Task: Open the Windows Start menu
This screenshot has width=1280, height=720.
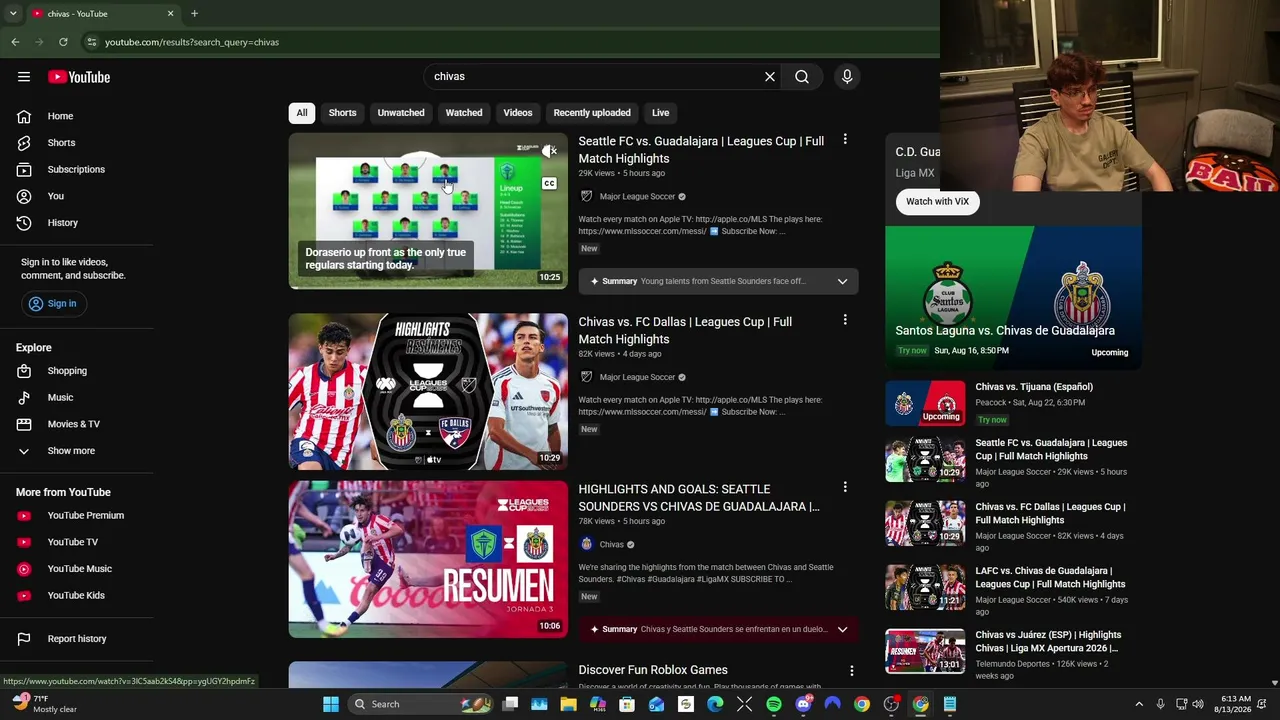Action: (331, 704)
